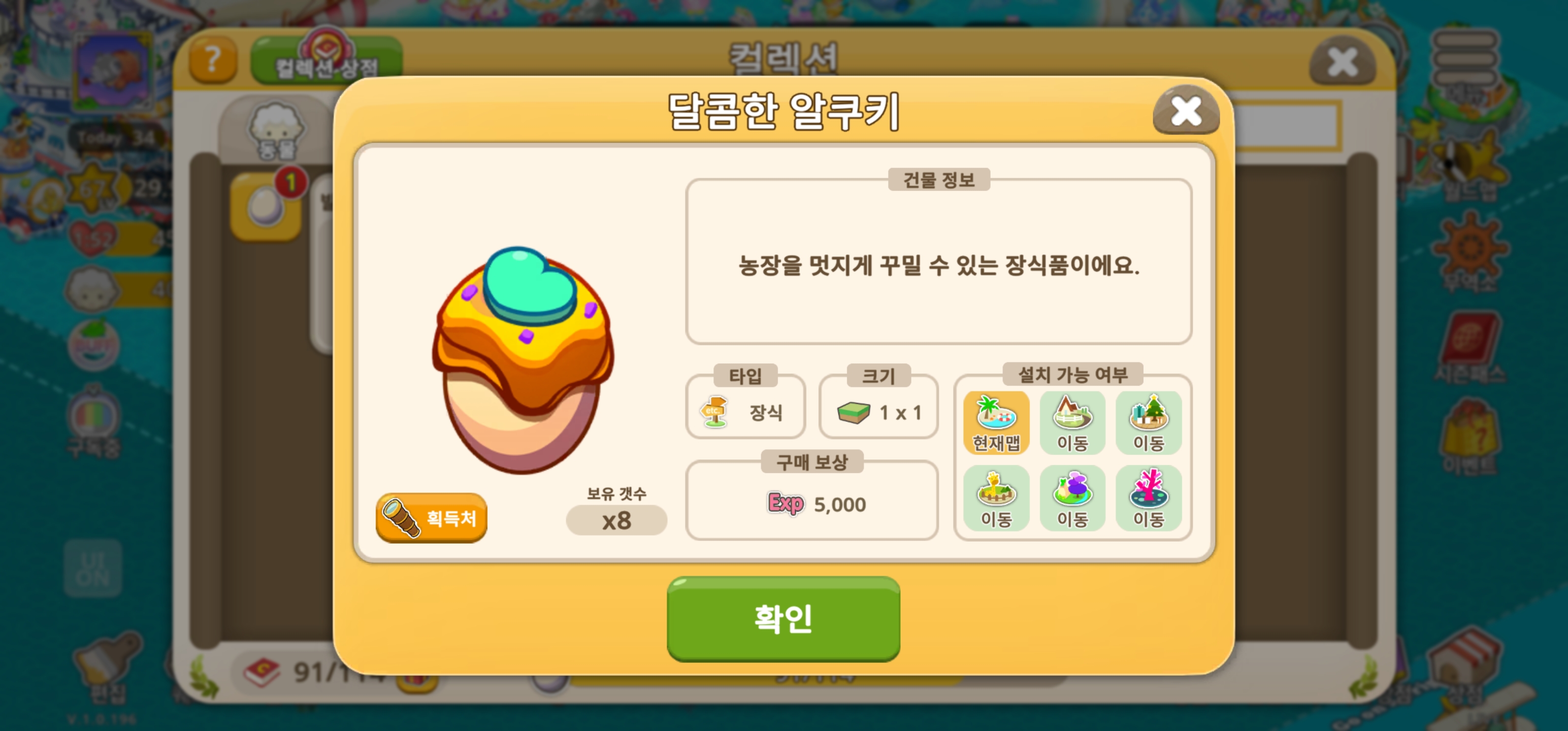
Task: Move to the pink coral map icon
Action: pyautogui.click(x=1148, y=498)
